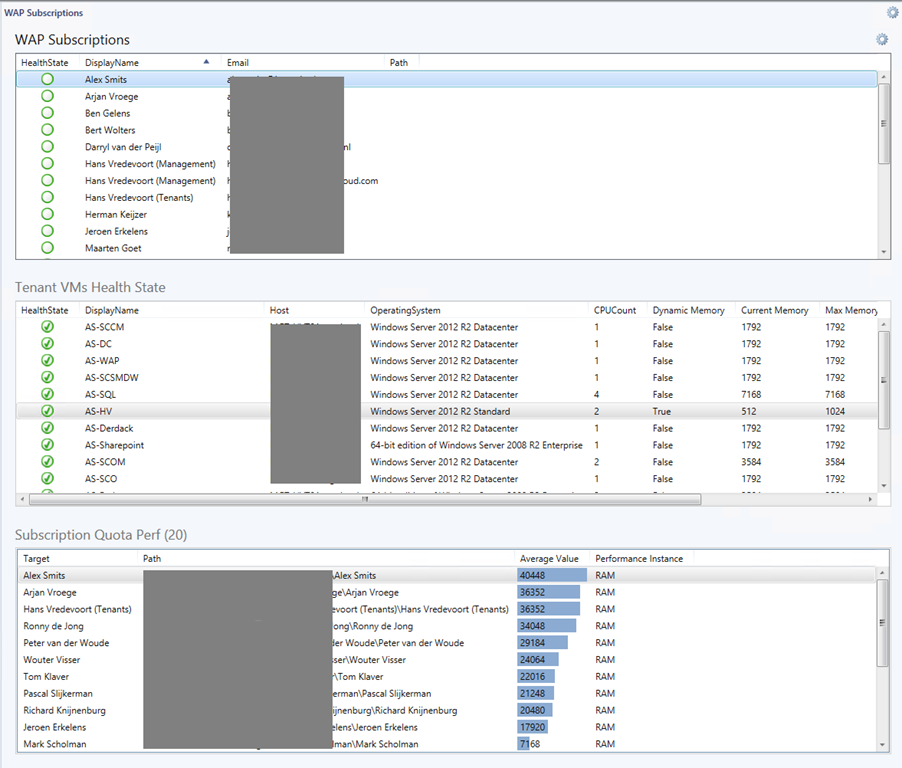Select Mark Scholman in quota targets
This screenshot has height=768, width=902.
coord(55,744)
